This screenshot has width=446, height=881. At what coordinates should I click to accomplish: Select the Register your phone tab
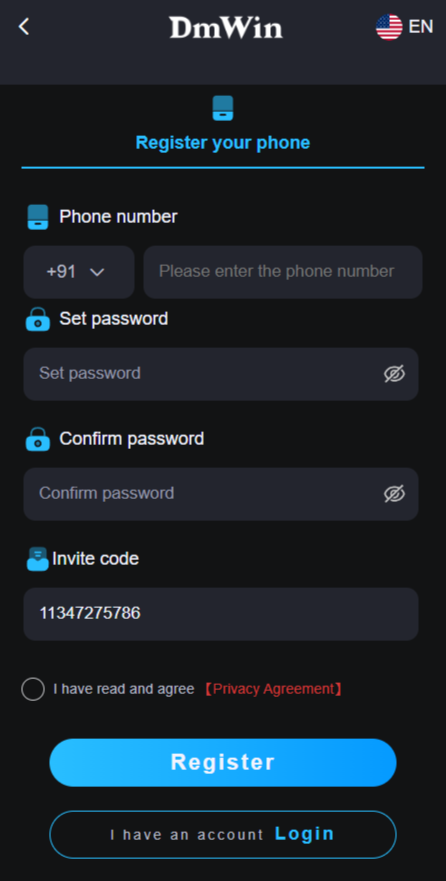coord(223,143)
